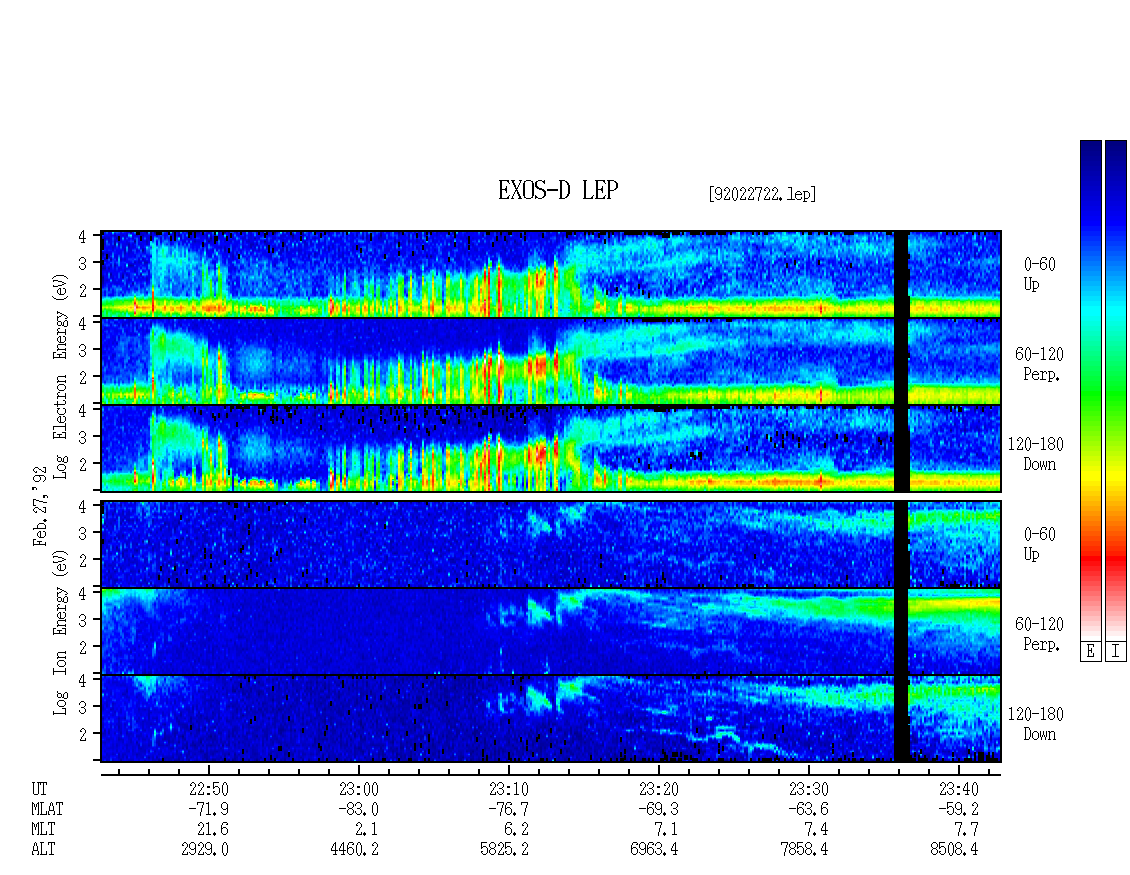Click the 23:40 time tick label

958,789
